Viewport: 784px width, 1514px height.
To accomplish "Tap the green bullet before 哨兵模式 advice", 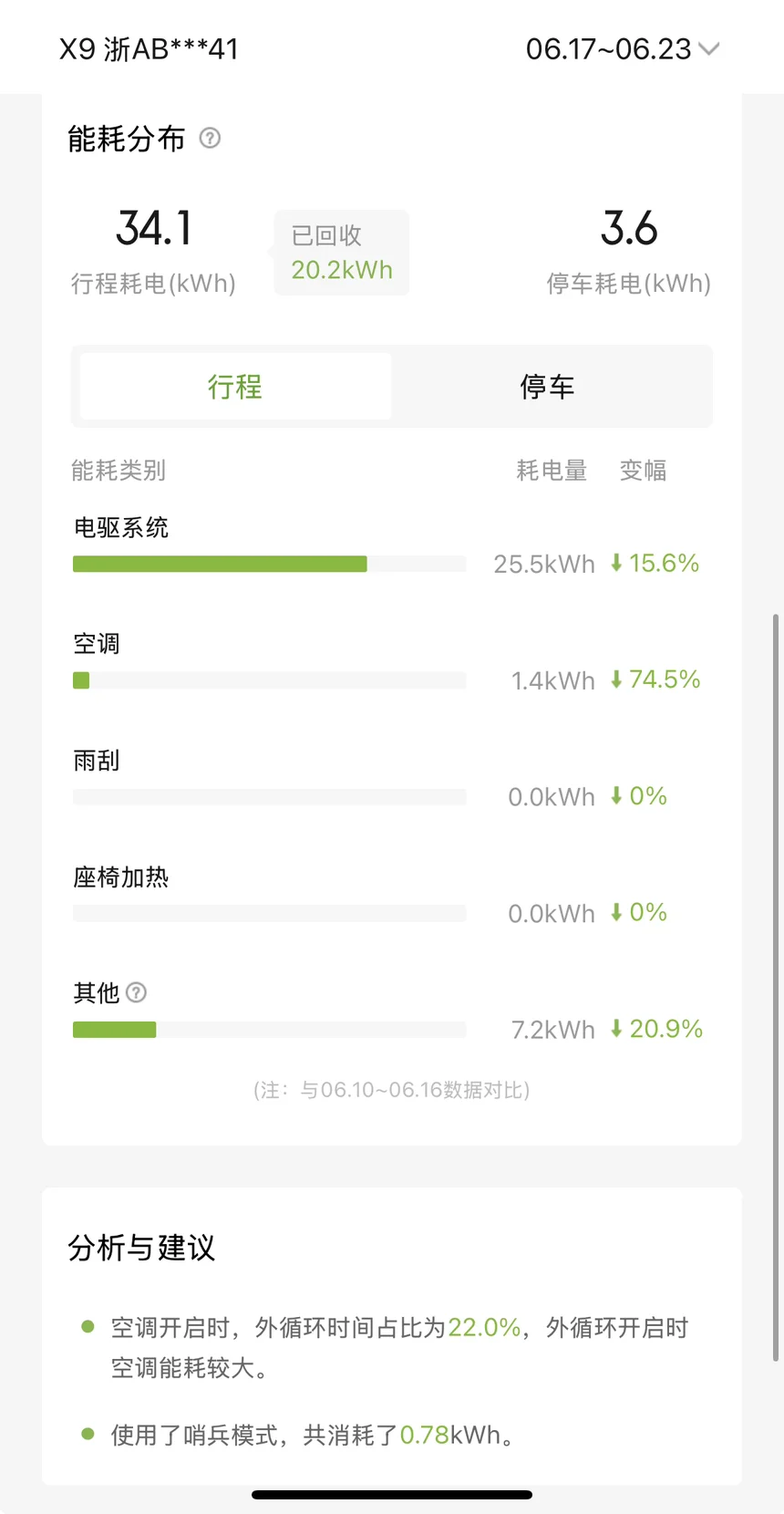I will pyautogui.click(x=88, y=1434).
